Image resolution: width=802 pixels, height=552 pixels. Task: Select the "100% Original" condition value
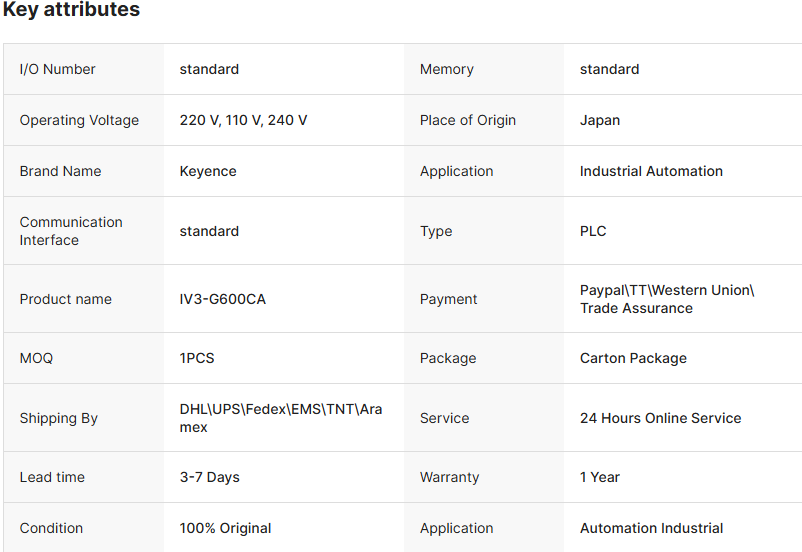pos(225,528)
